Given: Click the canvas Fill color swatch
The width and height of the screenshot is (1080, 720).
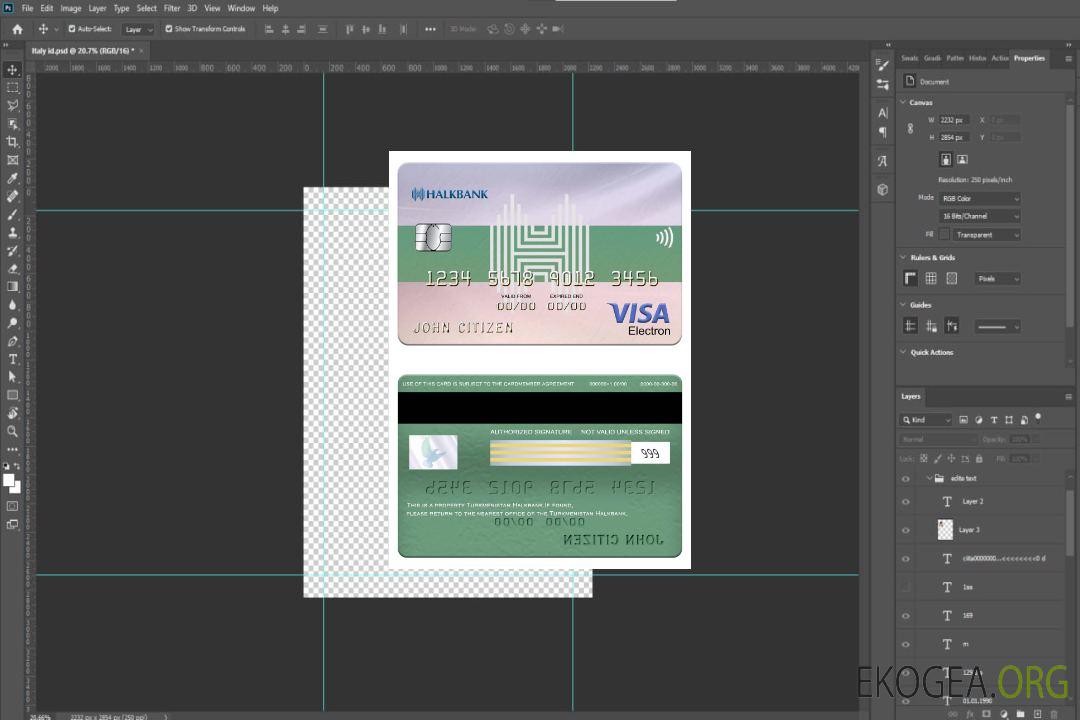Looking at the screenshot, I should coord(944,235).
